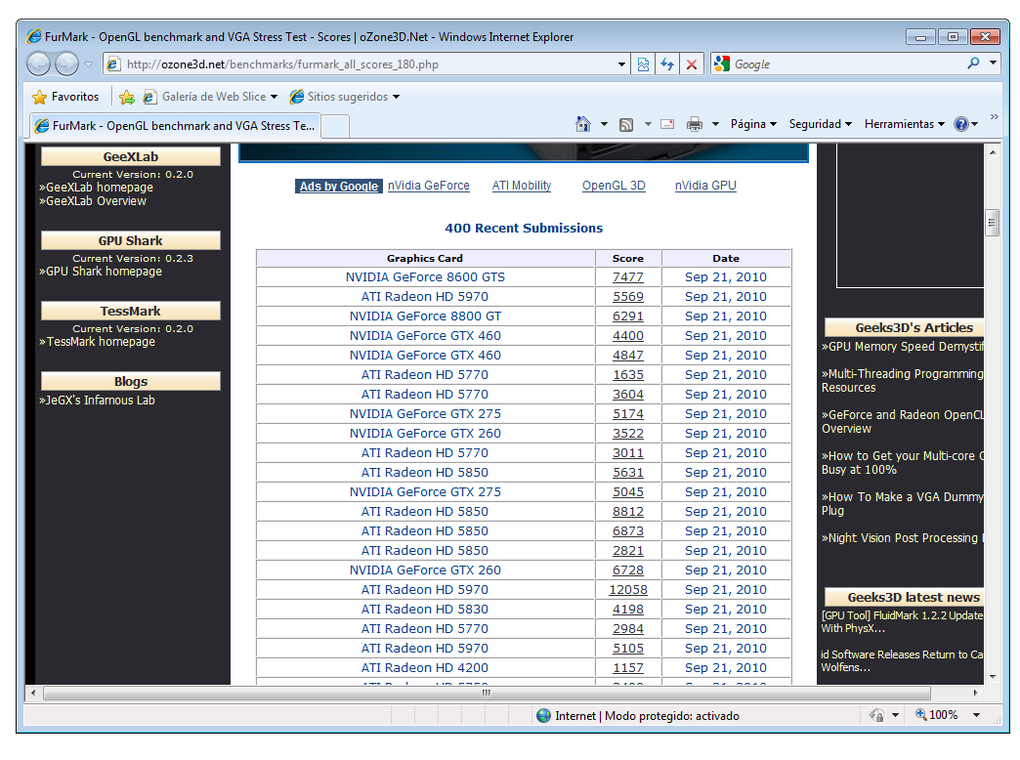Click the Refresh page icon
The height and width of the screenshot is (760, 1020).
(667, 64)
